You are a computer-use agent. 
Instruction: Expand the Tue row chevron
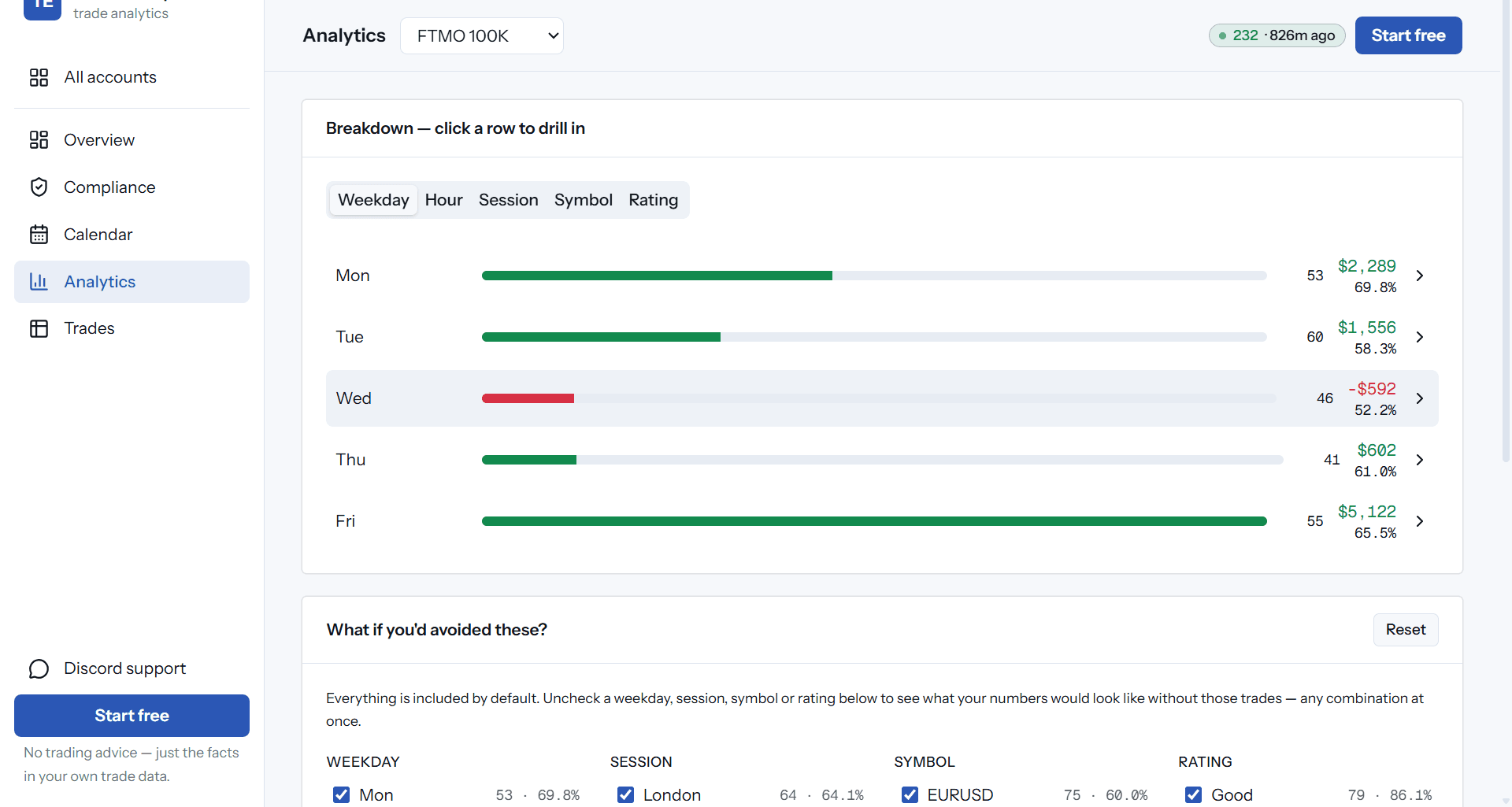1419,337
